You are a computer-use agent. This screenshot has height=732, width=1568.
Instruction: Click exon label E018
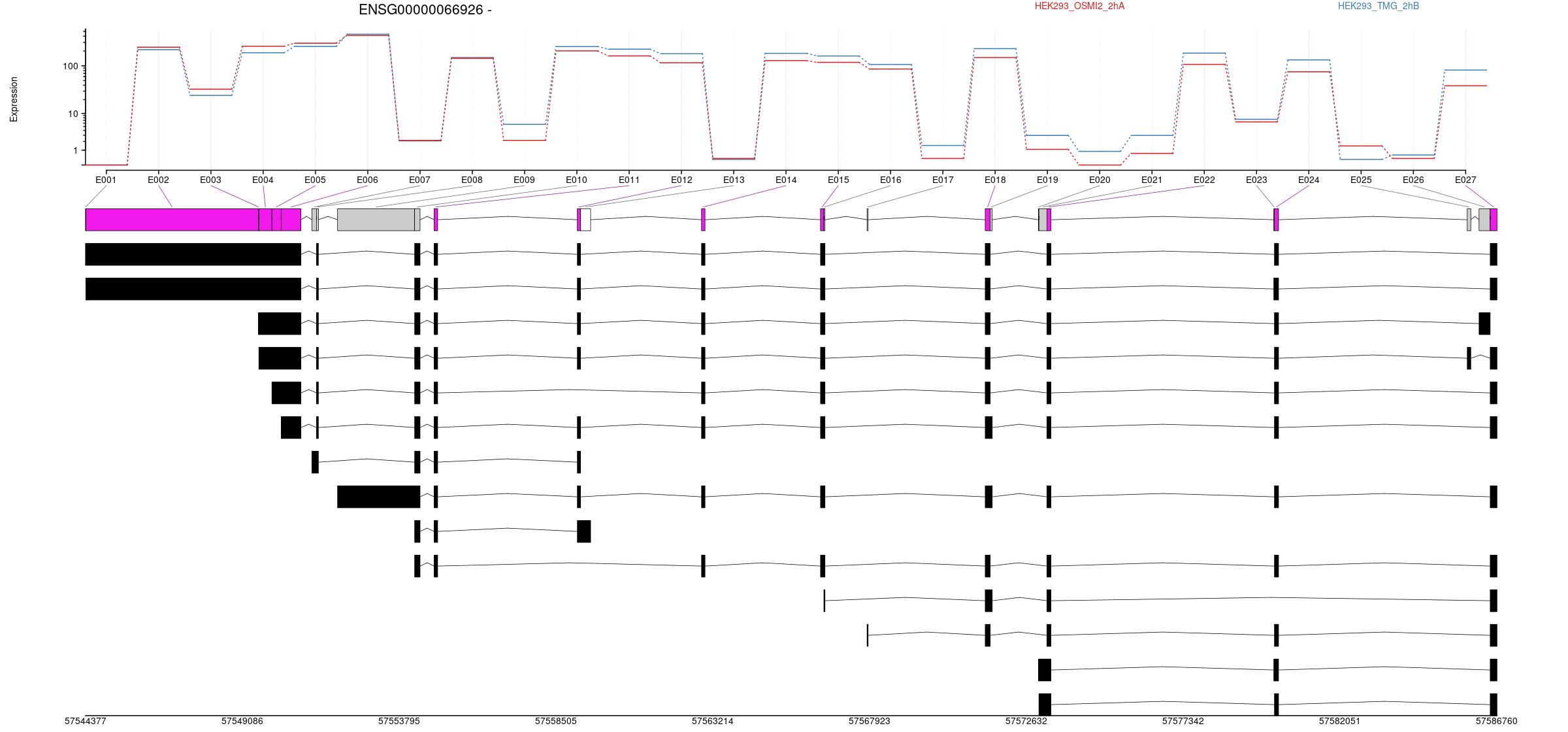[x=995, y=180]
